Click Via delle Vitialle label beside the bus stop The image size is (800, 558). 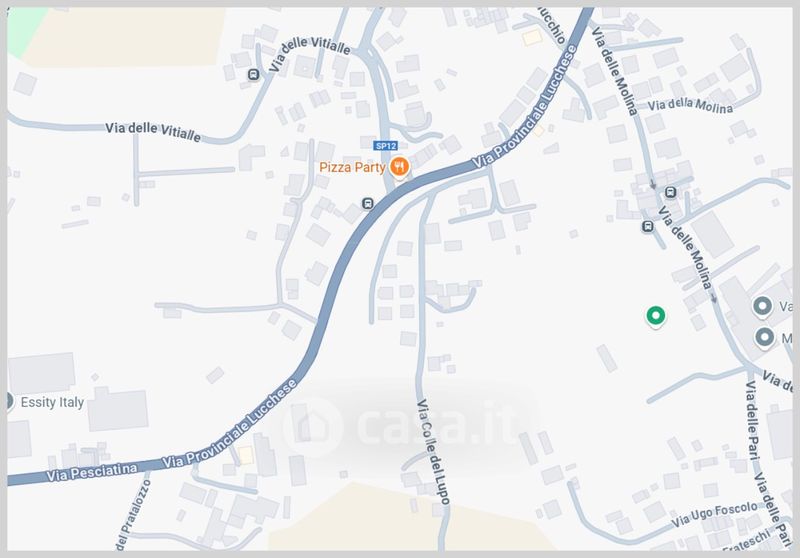[x=310, y=54]
